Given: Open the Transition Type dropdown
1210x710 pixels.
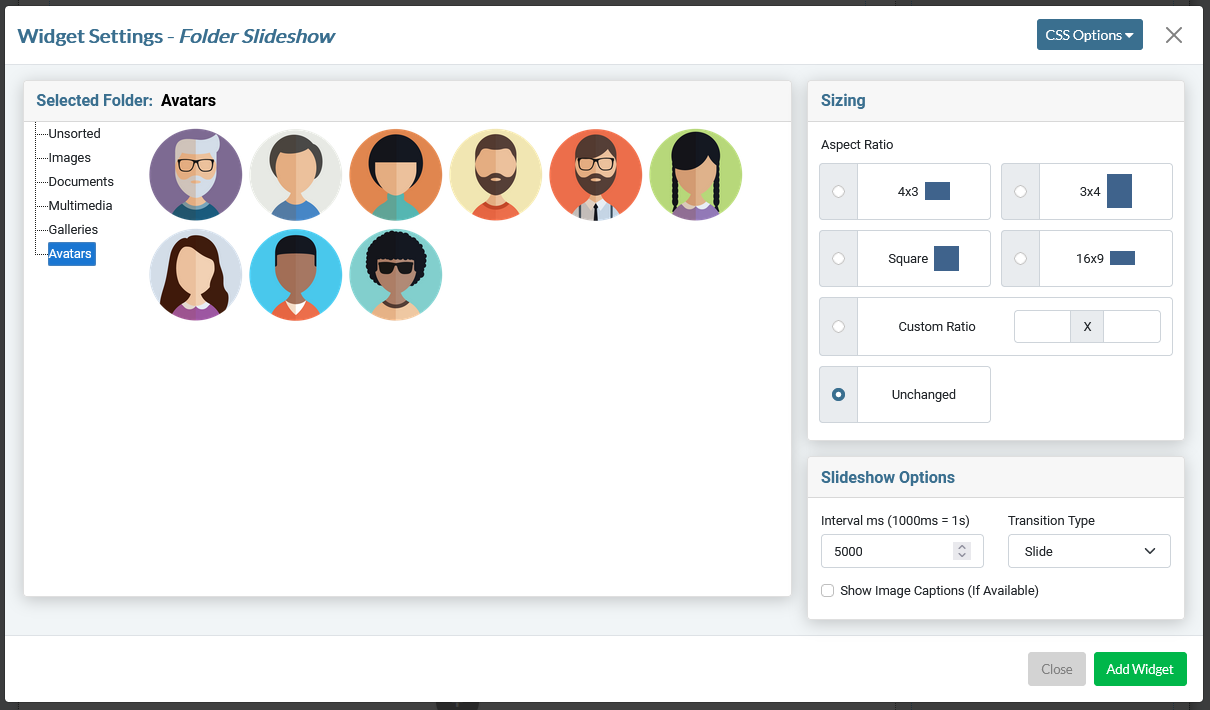Looking at the screenshot, I should [1089, 551].
